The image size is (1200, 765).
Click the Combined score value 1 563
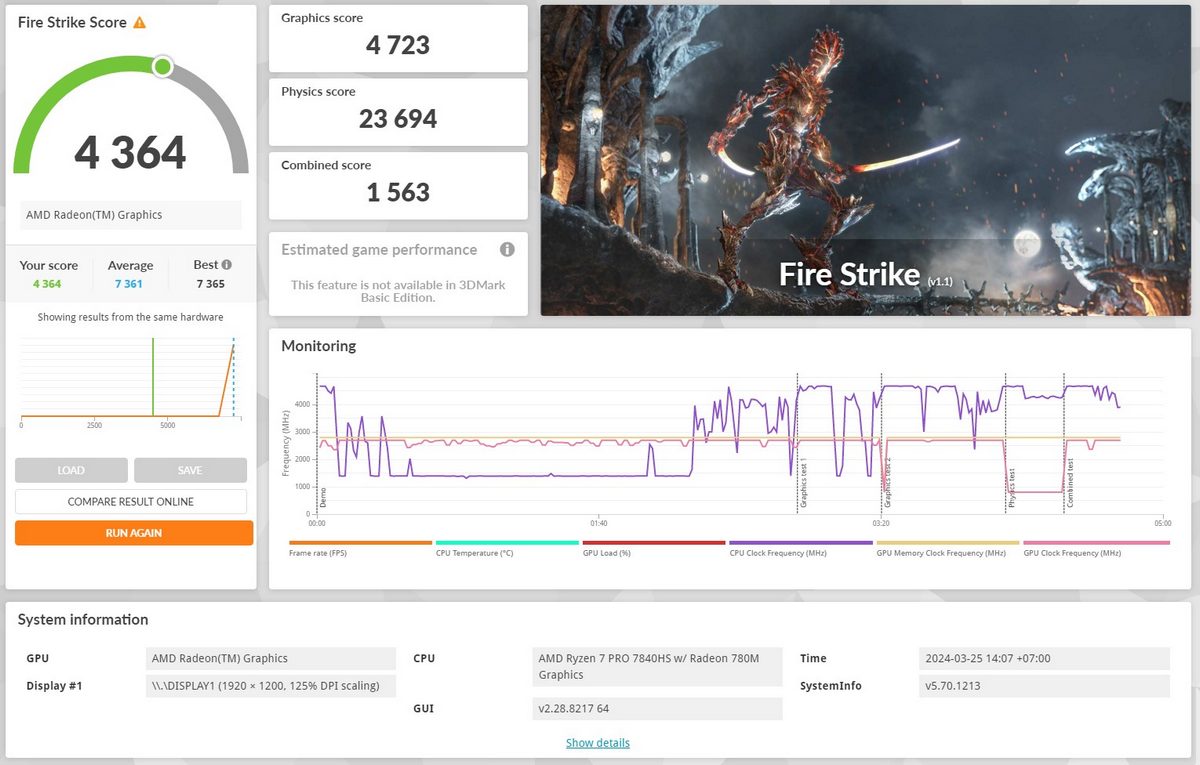tap(398, 192)
